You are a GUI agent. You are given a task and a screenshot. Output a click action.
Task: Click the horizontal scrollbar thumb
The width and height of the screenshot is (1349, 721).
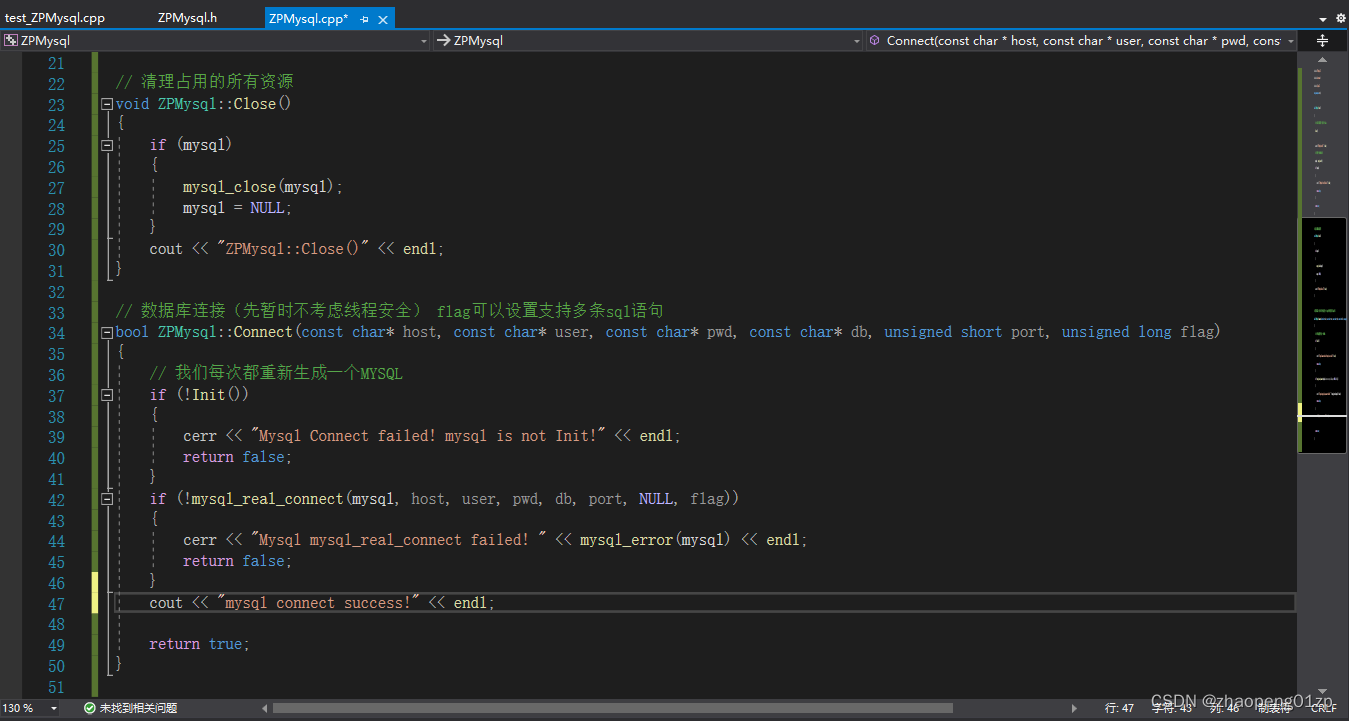click(612, 708)
